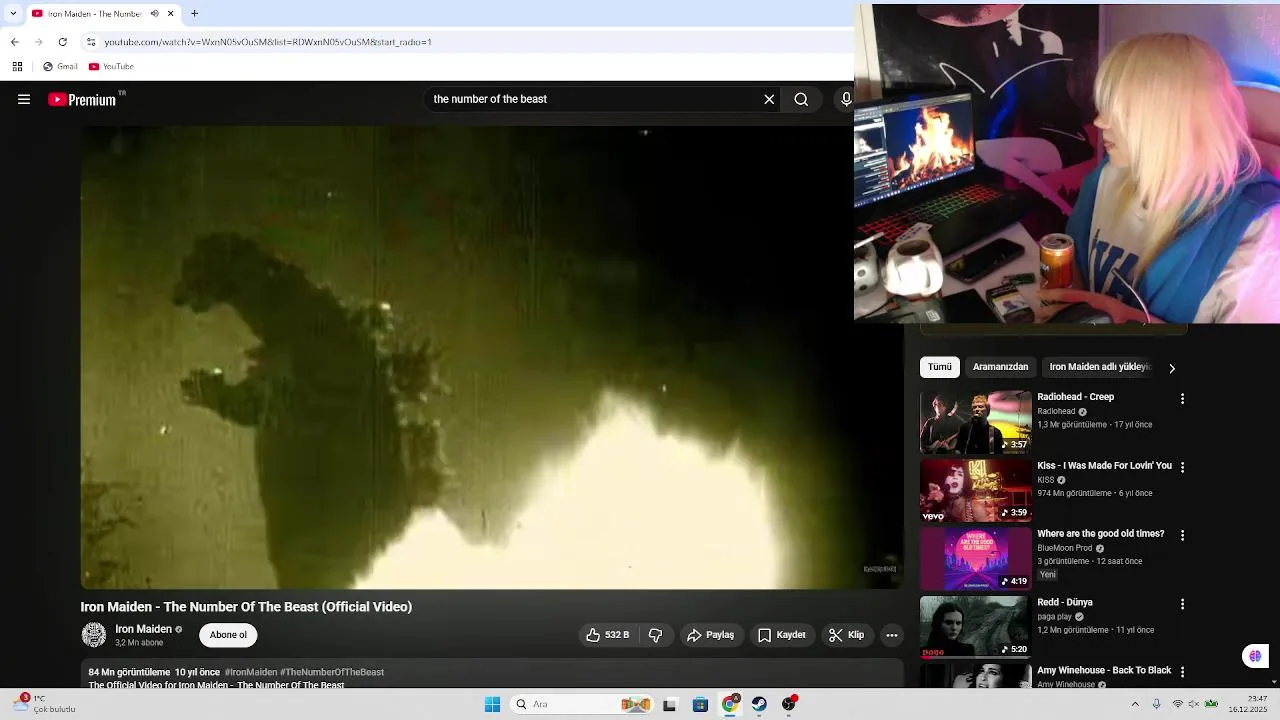
Task: Open Steam from the taskbar
Action: click(760, 704)
